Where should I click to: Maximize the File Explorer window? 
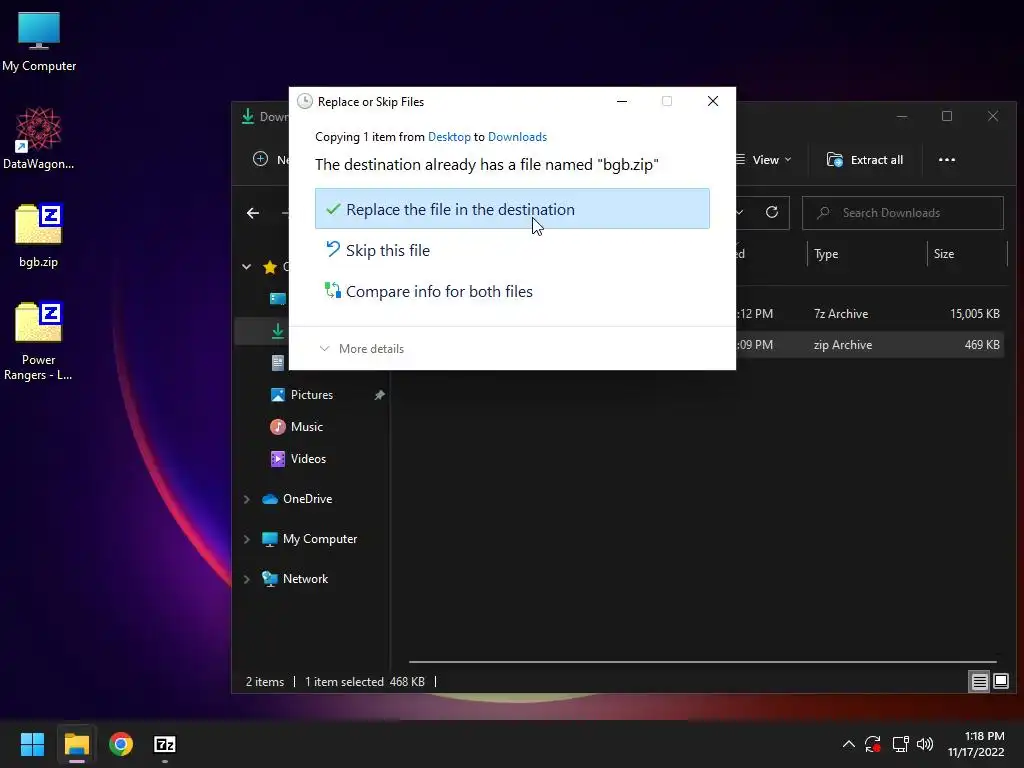947,116
